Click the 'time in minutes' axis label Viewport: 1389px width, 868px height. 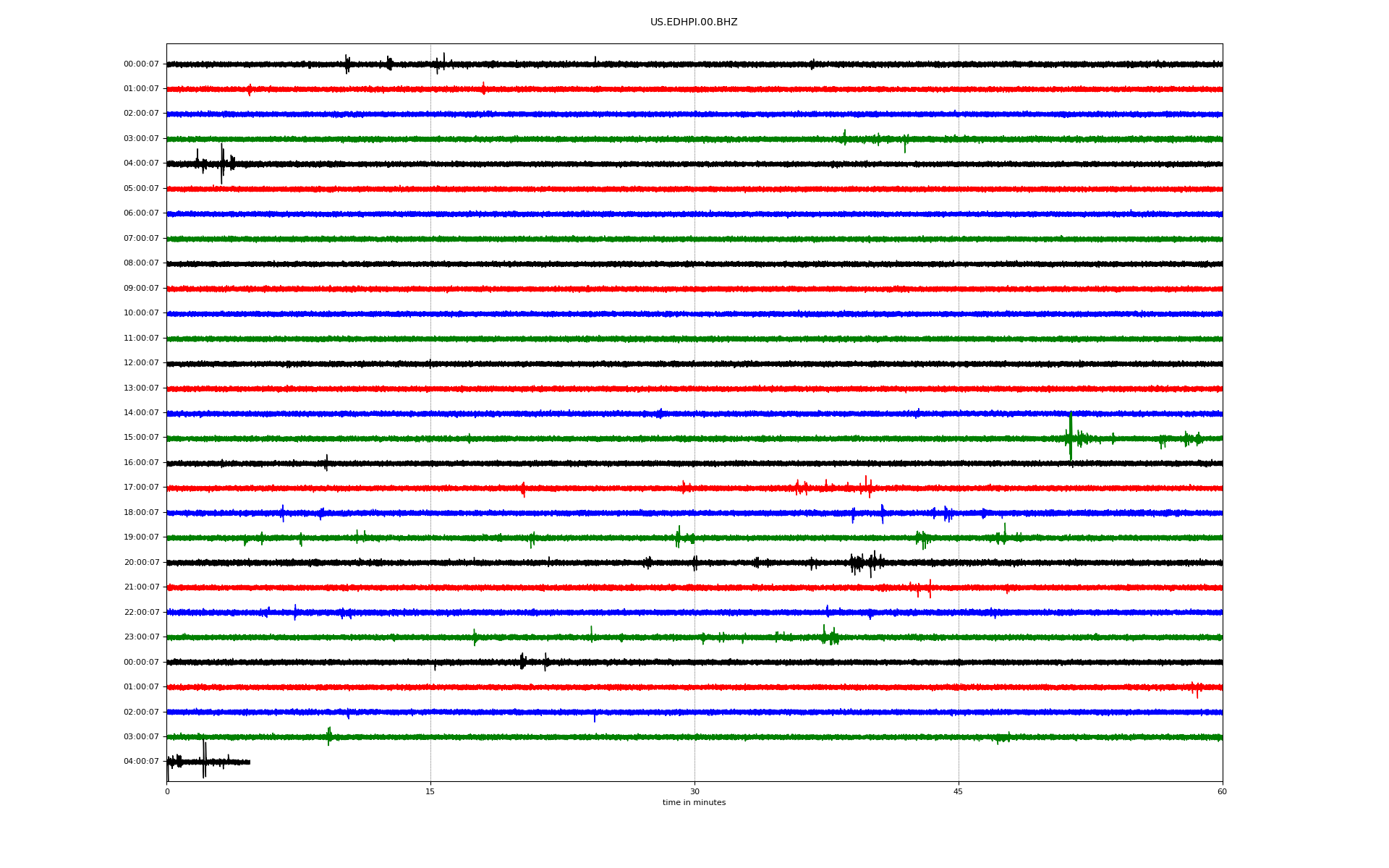click(693, 803)
